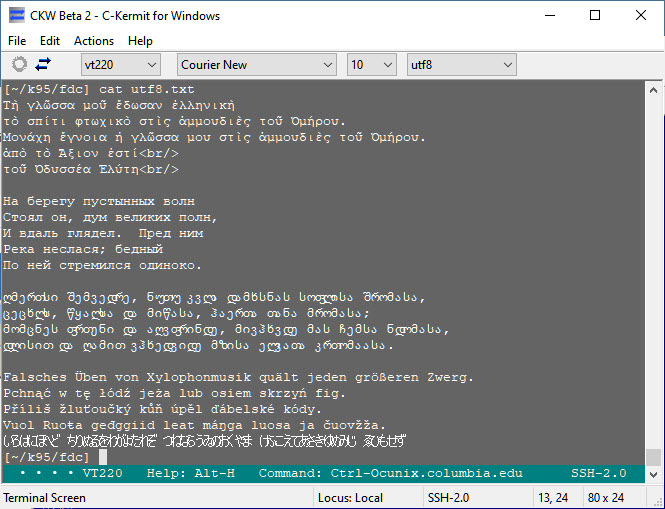665x509 pixels.
Task: Open the Edit menu
Action: coord(50,41)
